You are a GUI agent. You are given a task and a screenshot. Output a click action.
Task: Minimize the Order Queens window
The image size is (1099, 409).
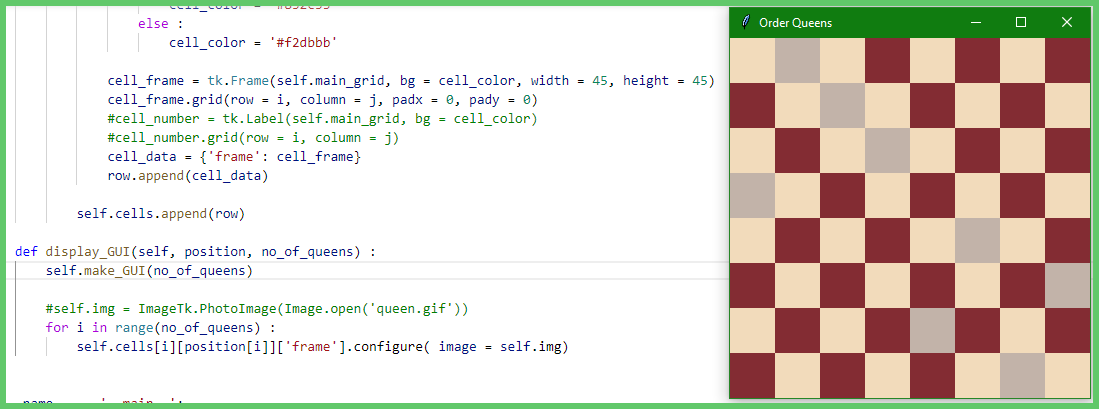(x=976, y=22)
